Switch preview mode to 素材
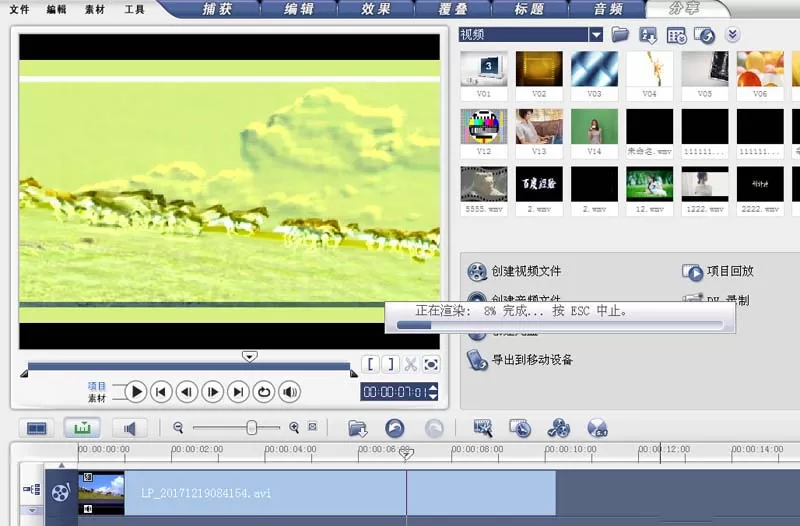This screenshot has height=526, width=800. [96, 398]
